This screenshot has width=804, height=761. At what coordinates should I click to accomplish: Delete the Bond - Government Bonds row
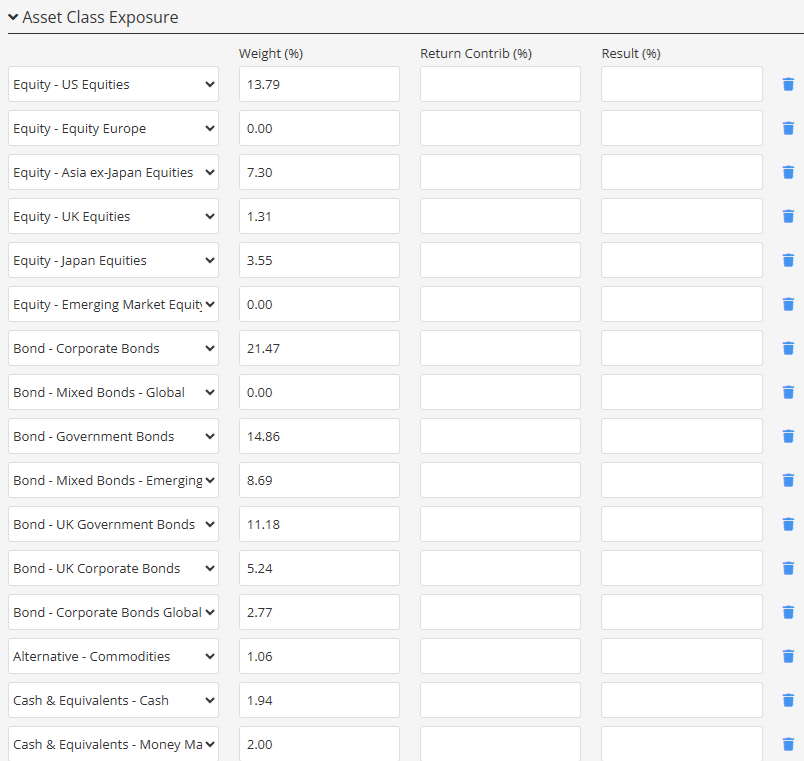click(788, 436)
